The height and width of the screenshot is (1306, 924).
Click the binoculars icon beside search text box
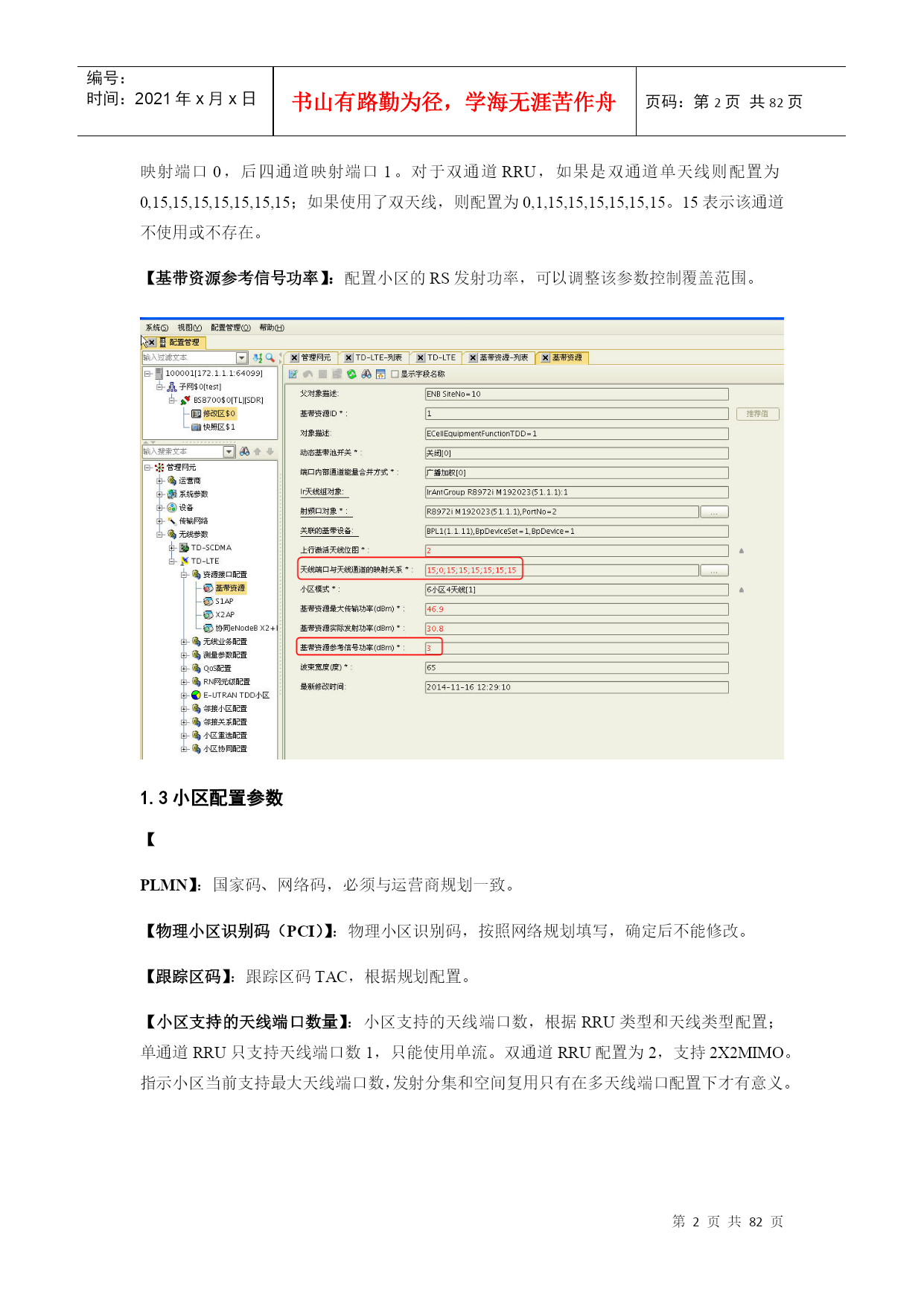[244, 452]
